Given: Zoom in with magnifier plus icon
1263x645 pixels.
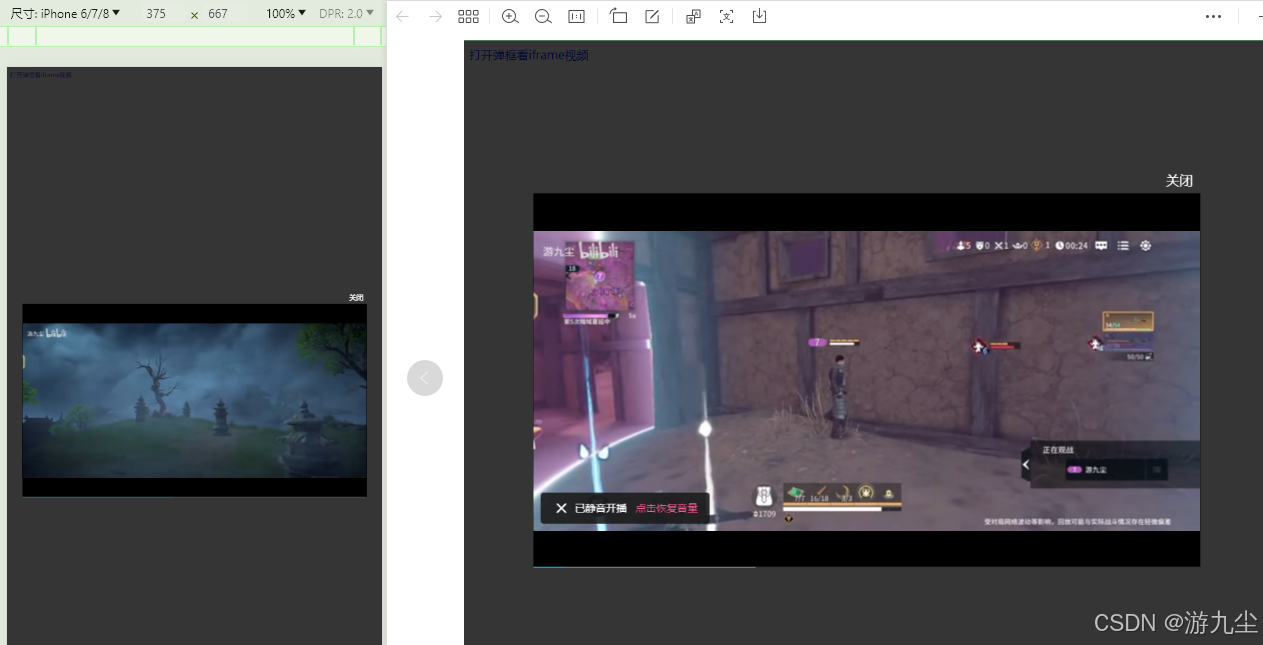Looking at the screenshot, I should [510, 16].
